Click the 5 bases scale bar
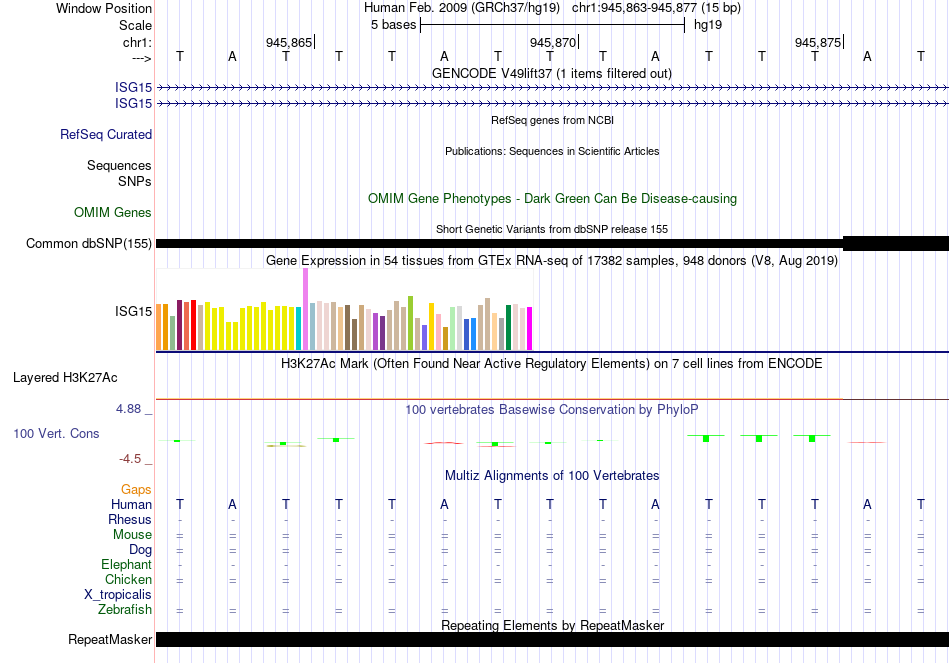Image resolution: width=950 pixels, height=663 pixels. [x=552, y=25]
